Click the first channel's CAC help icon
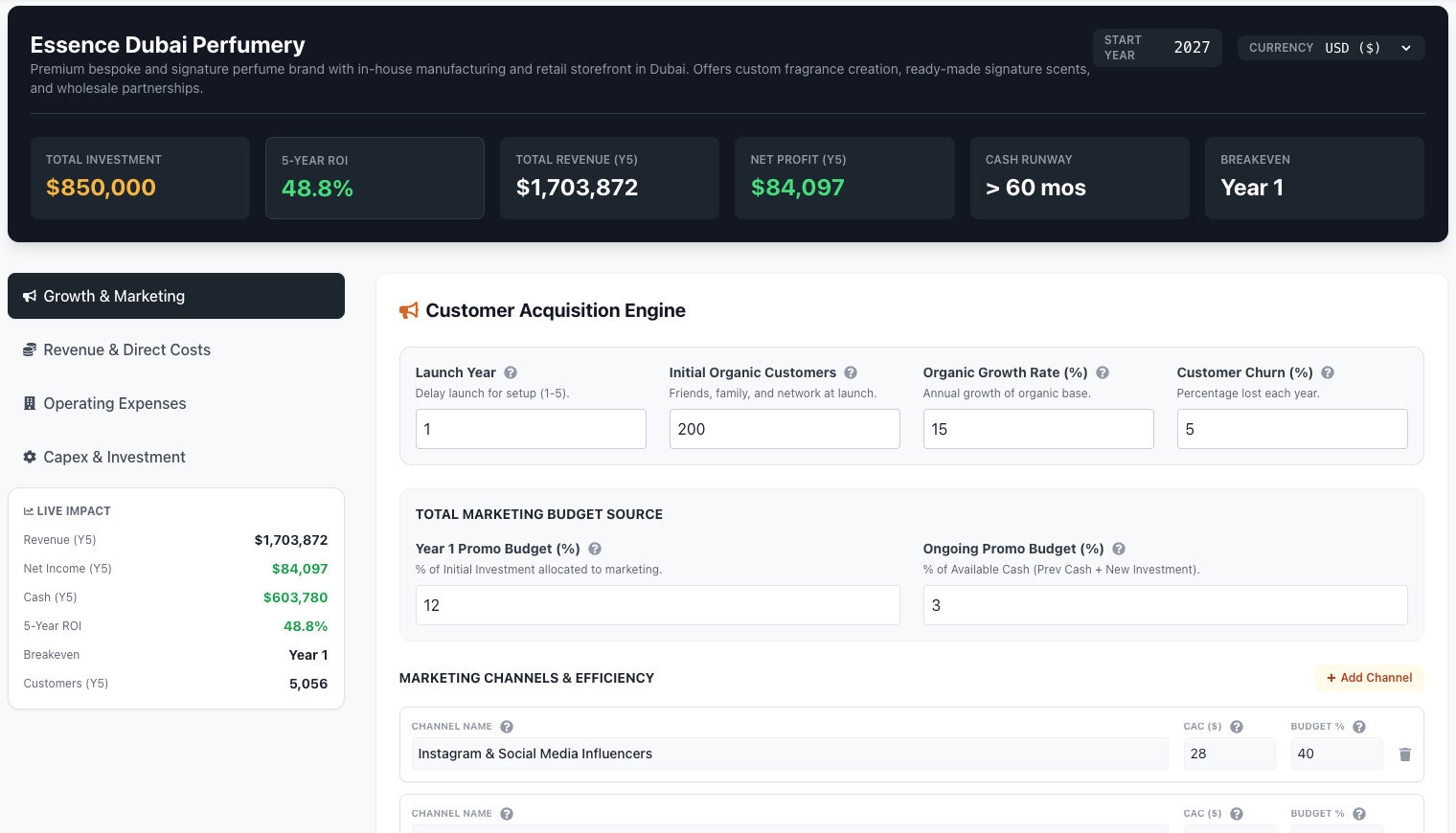Viewport: 1456px width, 833px height. click(1237, 727)
